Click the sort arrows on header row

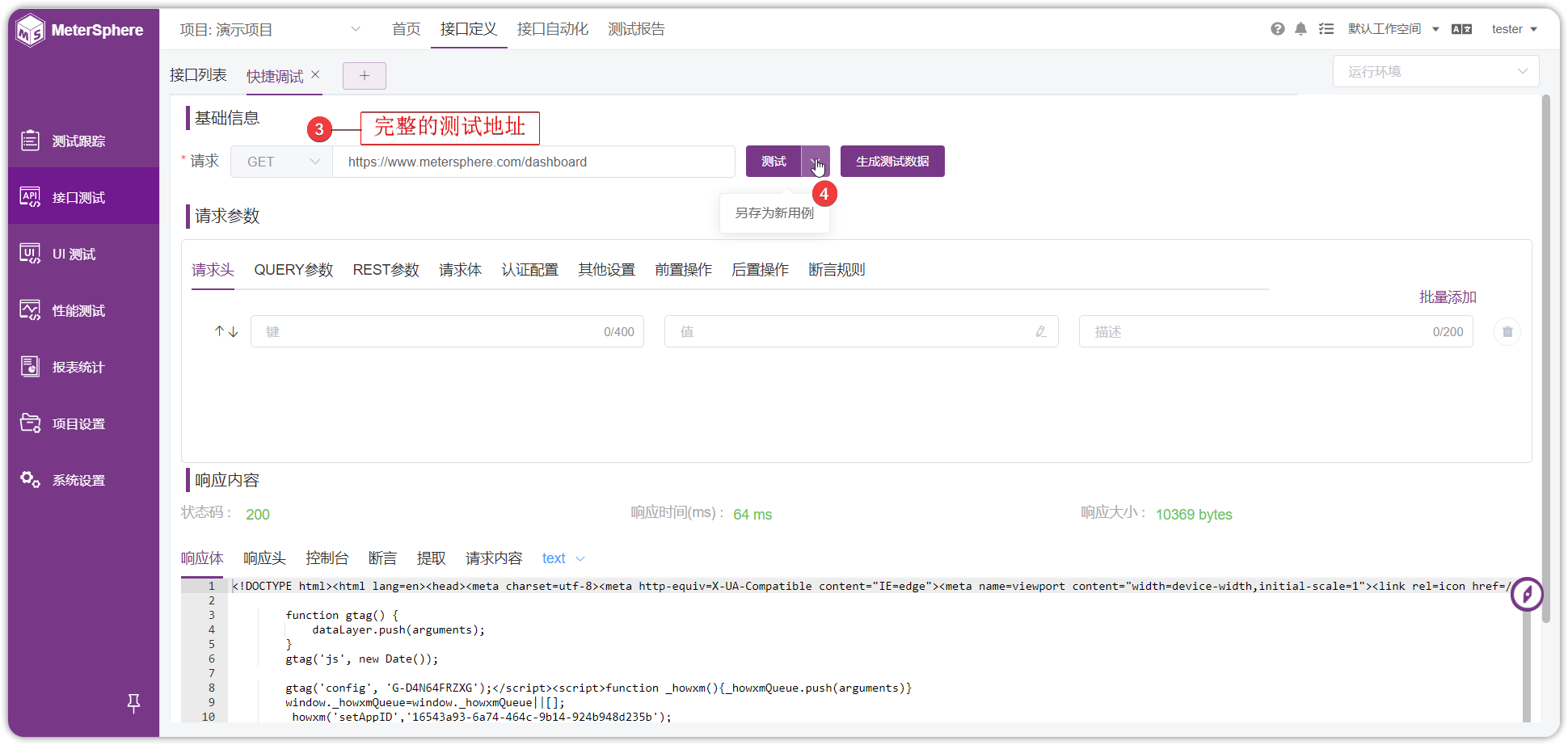click(226, 331)
